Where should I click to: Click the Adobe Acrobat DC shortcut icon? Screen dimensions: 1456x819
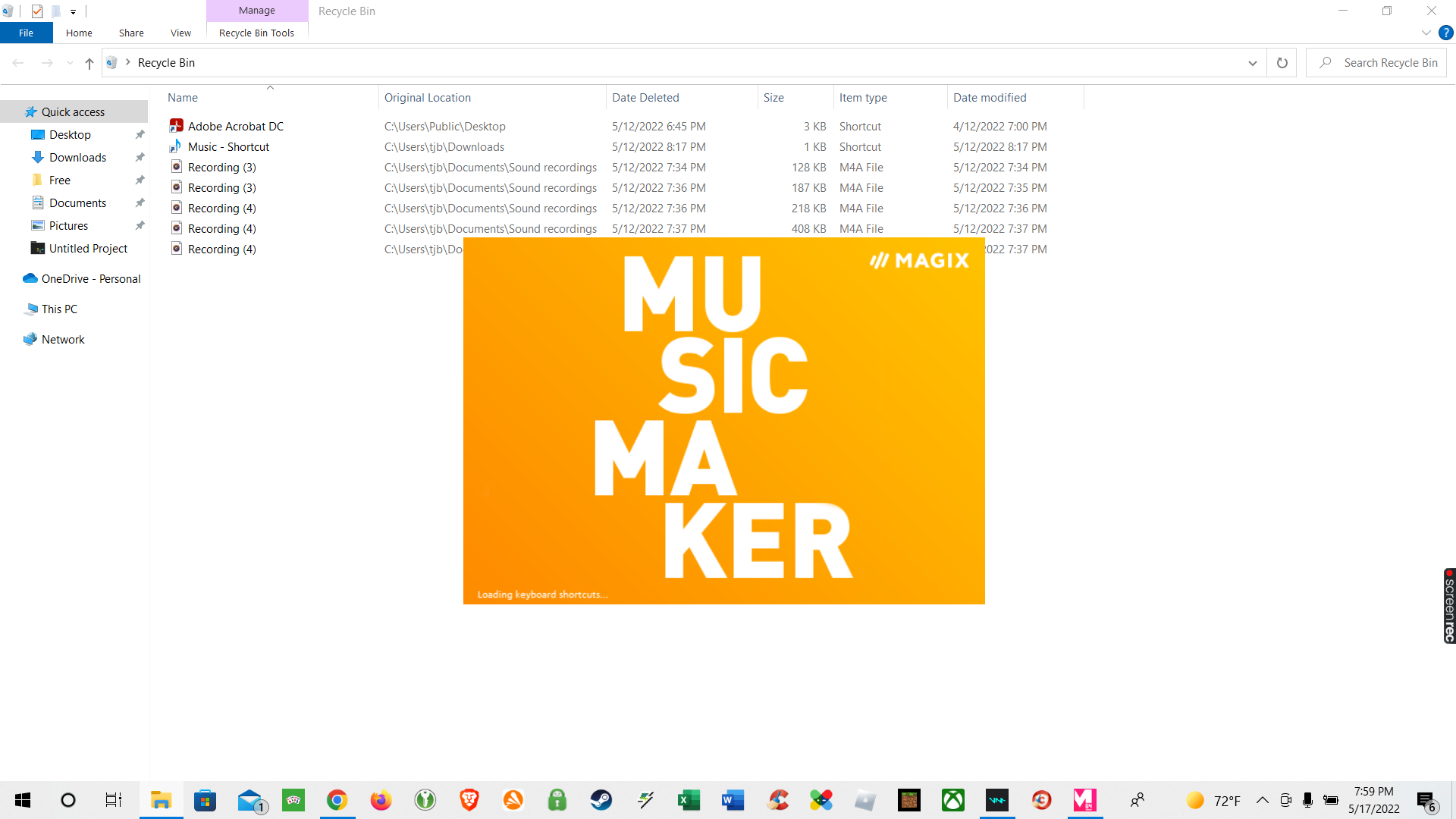(x=176, y=126)
